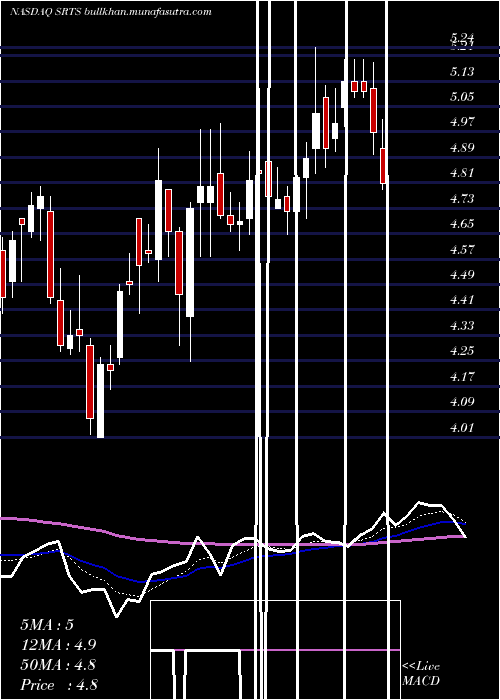Click the 4.73 price axis label
Screen dimensions: 500x700
462,198
